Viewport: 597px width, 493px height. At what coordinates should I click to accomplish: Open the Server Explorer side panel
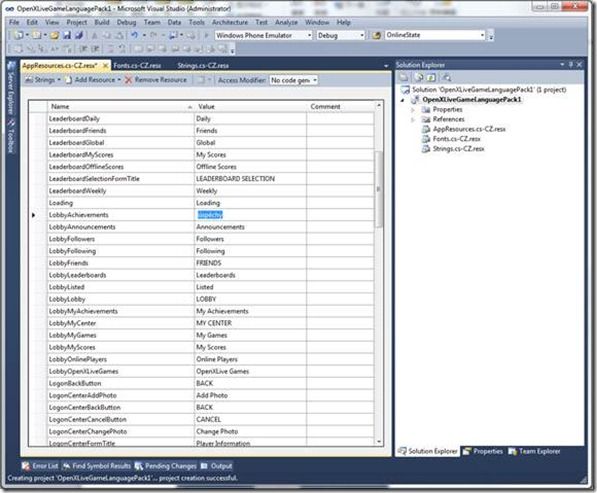(11, 88)
